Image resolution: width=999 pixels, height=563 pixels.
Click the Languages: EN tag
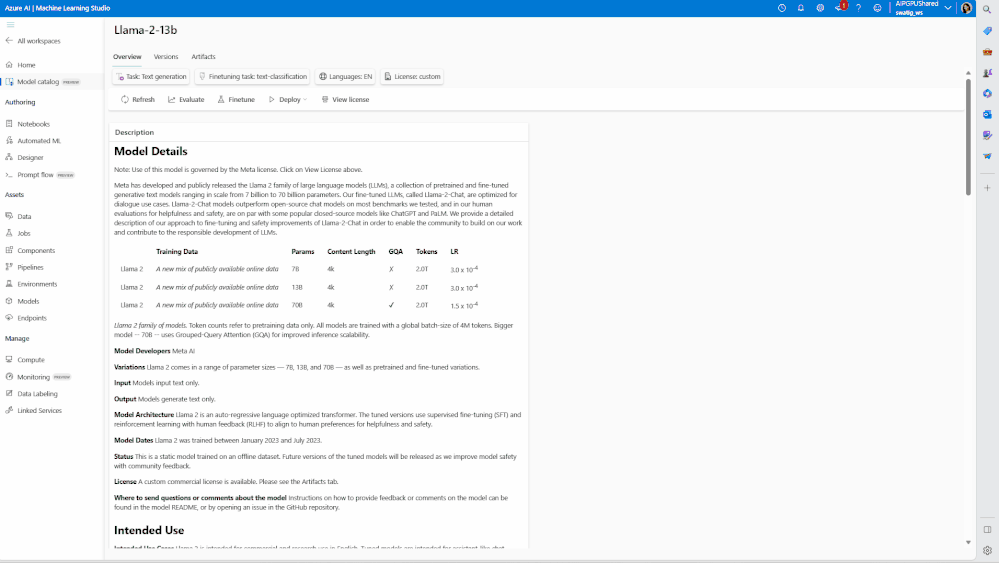[345, 76]
